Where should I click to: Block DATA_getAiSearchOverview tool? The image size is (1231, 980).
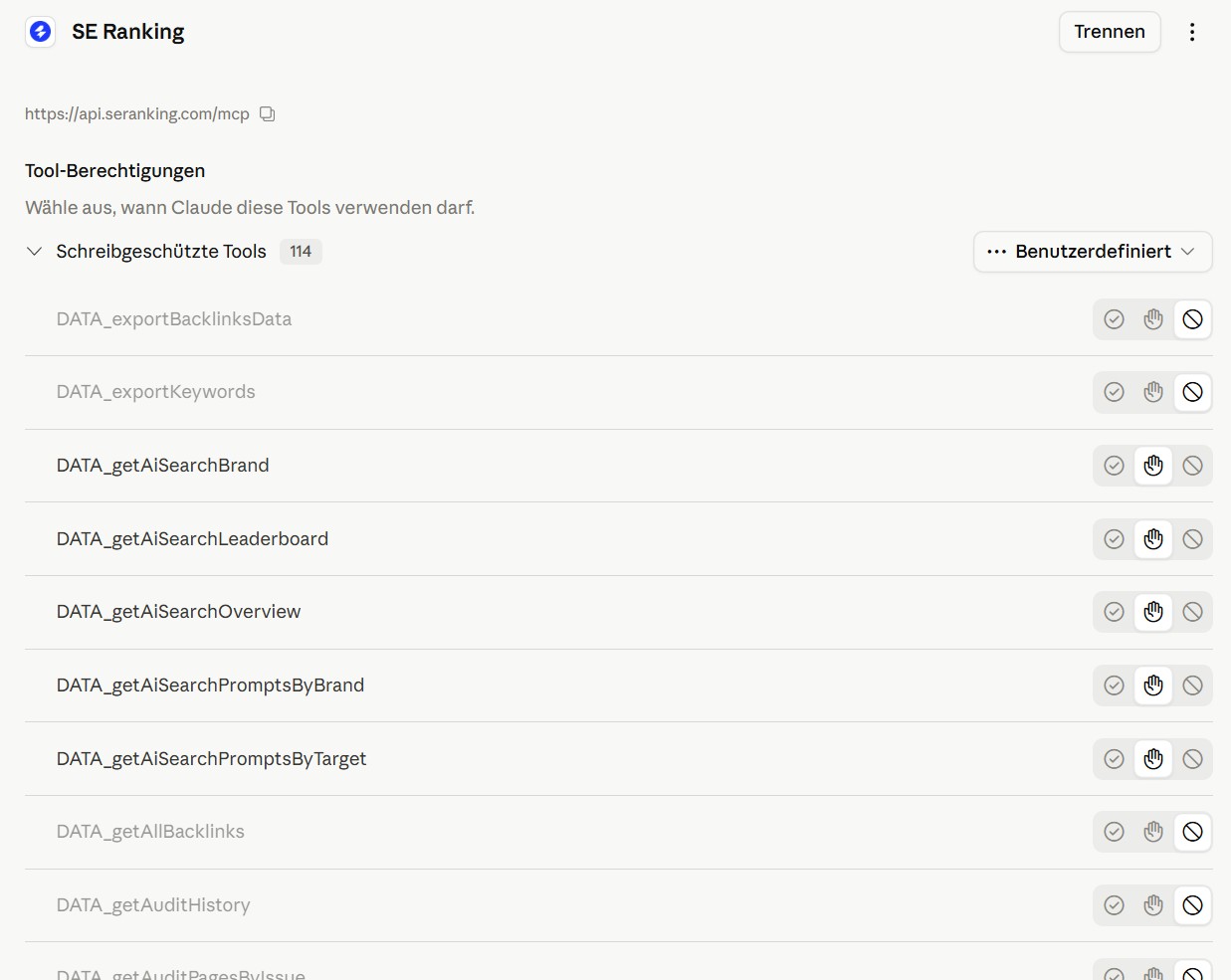(1192, 612)
